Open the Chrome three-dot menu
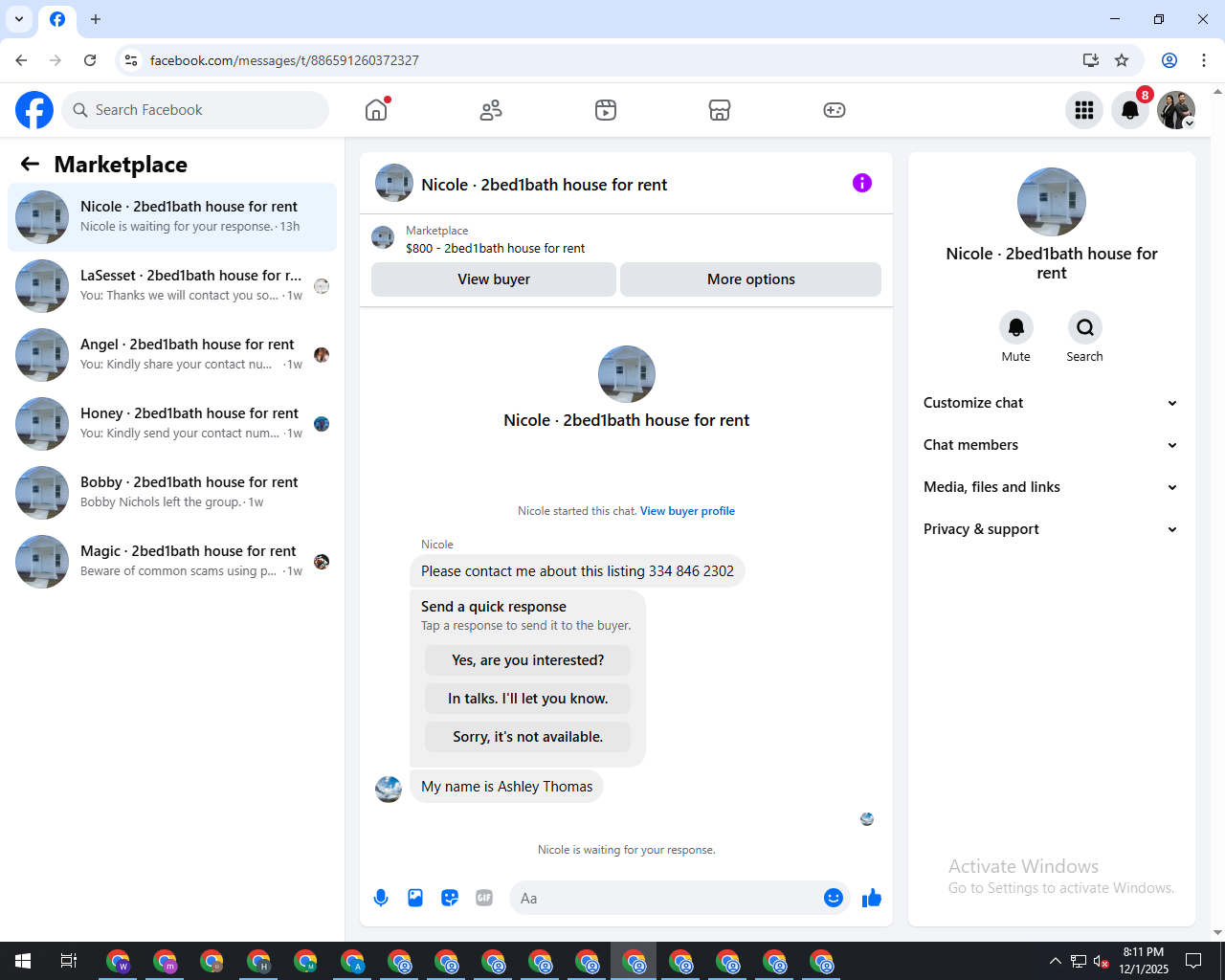 pos(1204,60)
